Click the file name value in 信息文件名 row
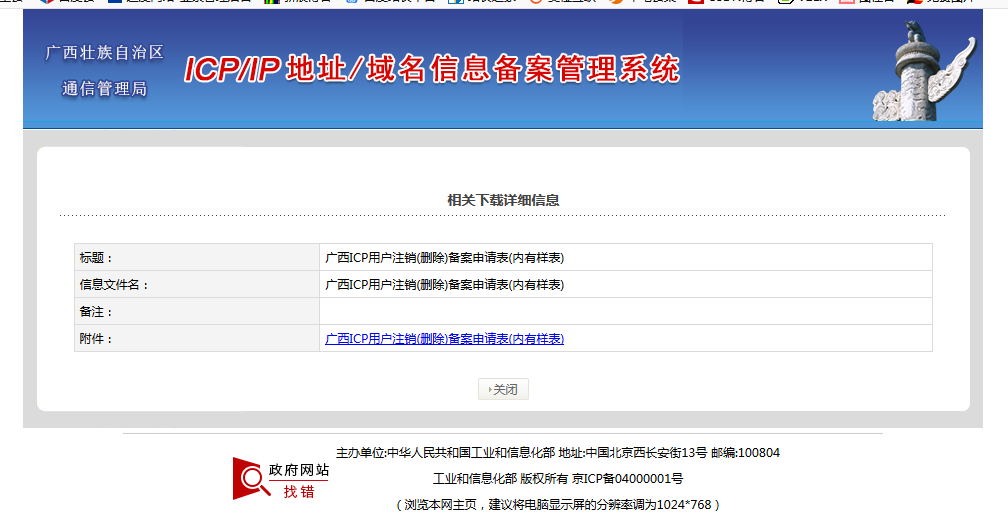Image resolution: width=1008 pixels, height=521 pixels. 445,285
